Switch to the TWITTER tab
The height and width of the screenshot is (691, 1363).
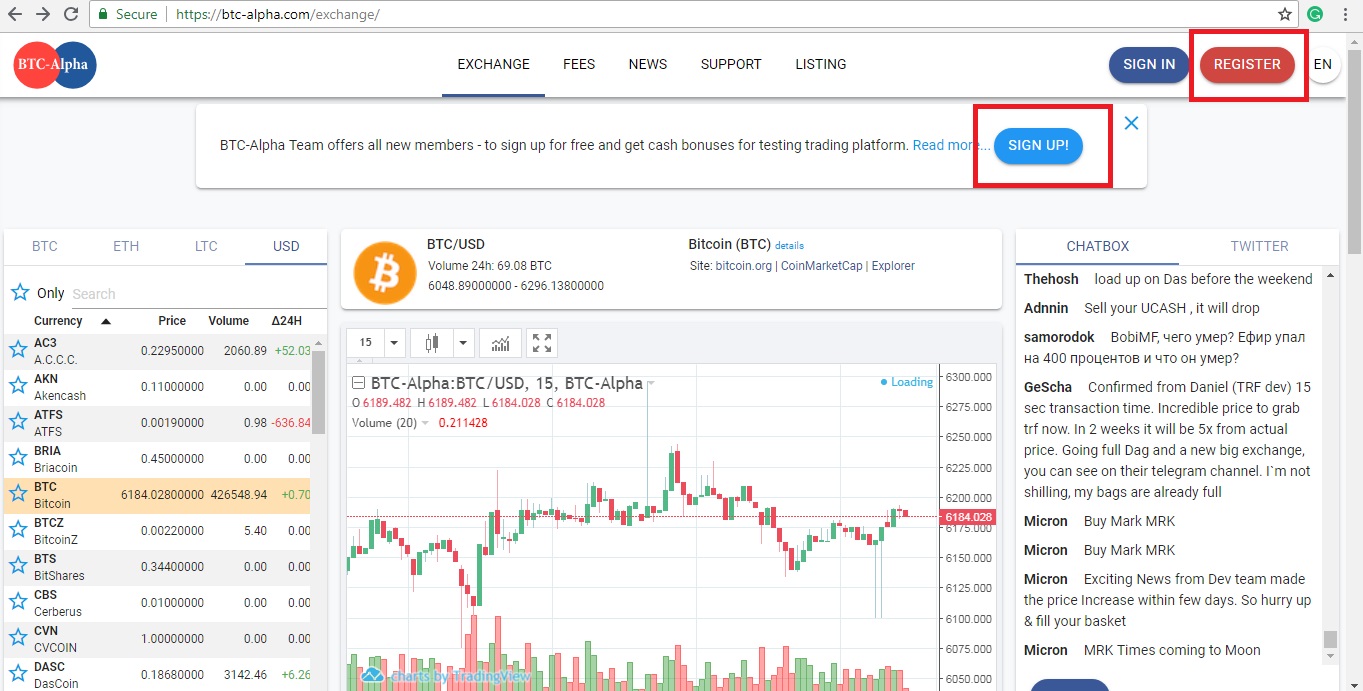[x=1259, y=246]
